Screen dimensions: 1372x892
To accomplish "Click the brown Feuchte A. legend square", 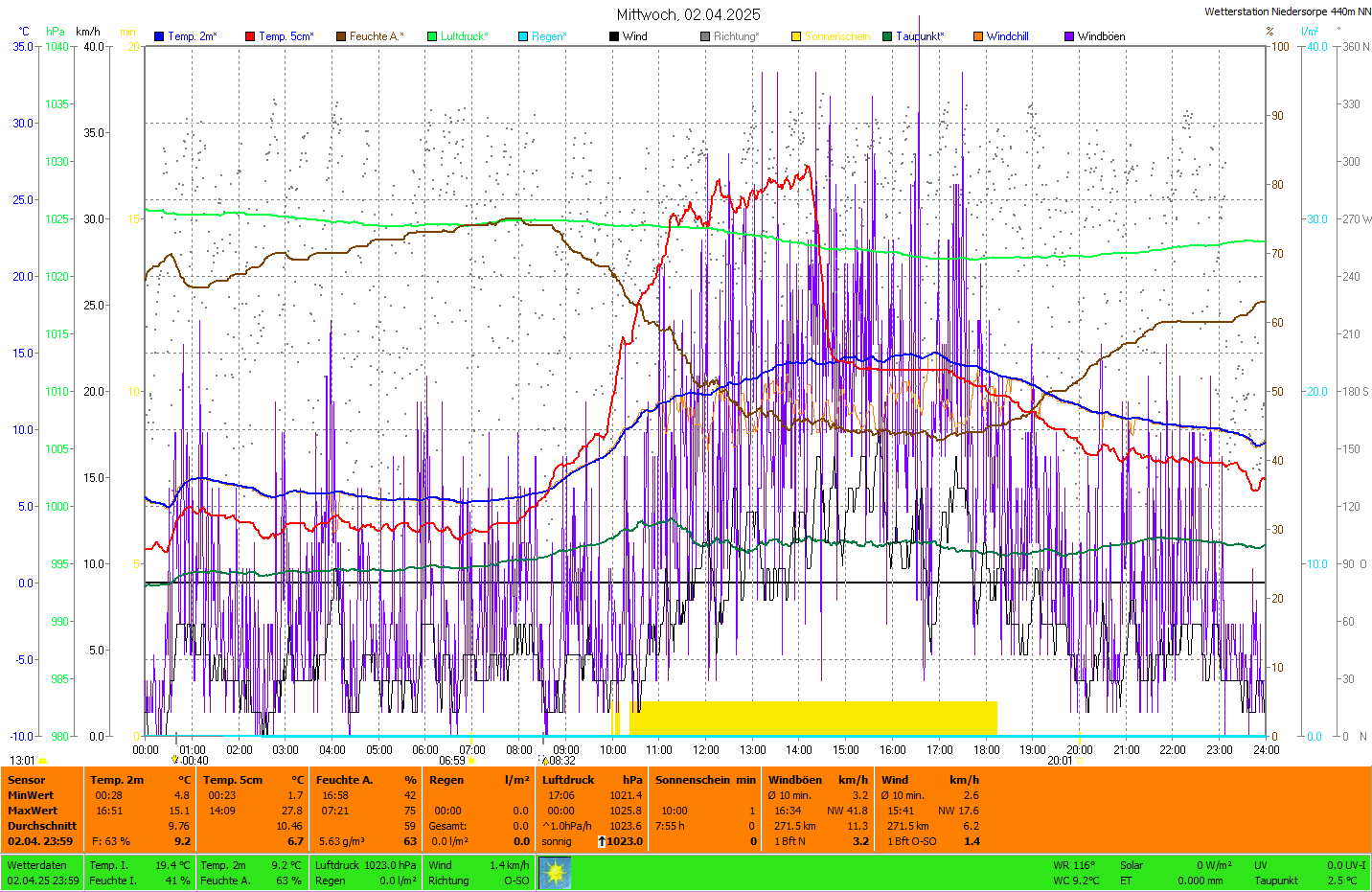I will click(341, 36).
